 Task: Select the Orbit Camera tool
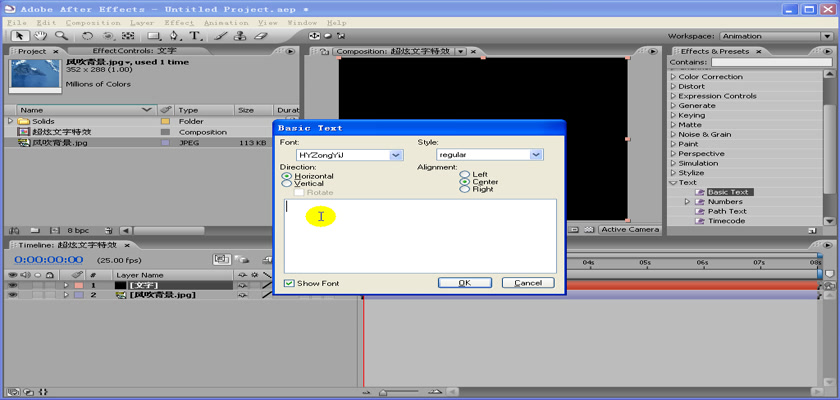pos(108,36)
